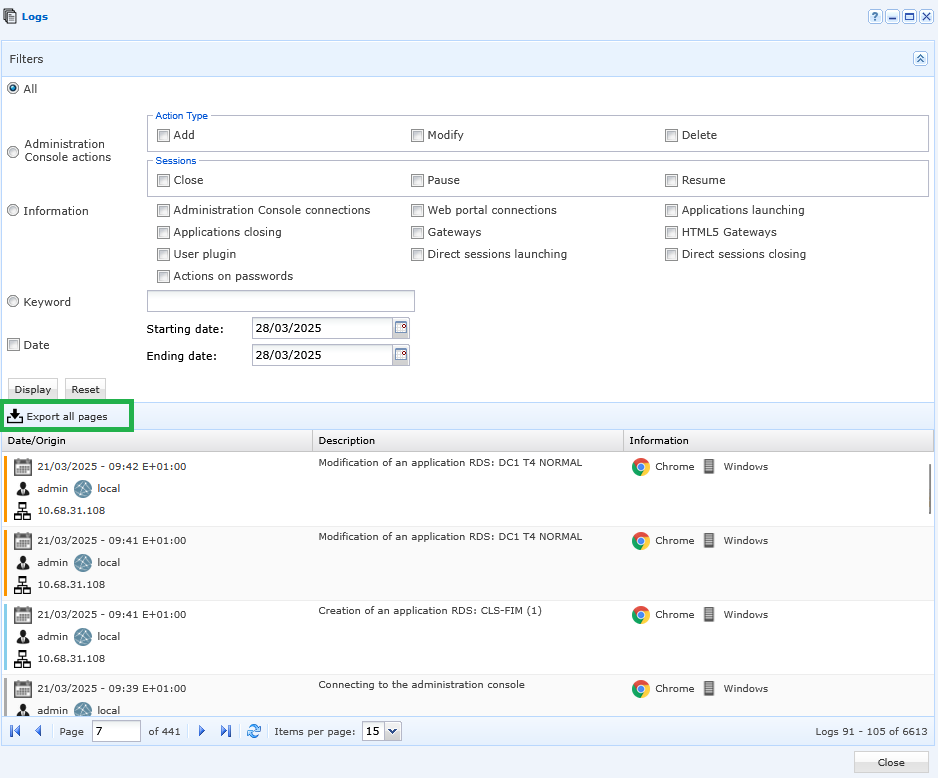The height and width of the screenshot is (779, 939).
Task: Go to the previous page arrow
Action: coord(38,731)
